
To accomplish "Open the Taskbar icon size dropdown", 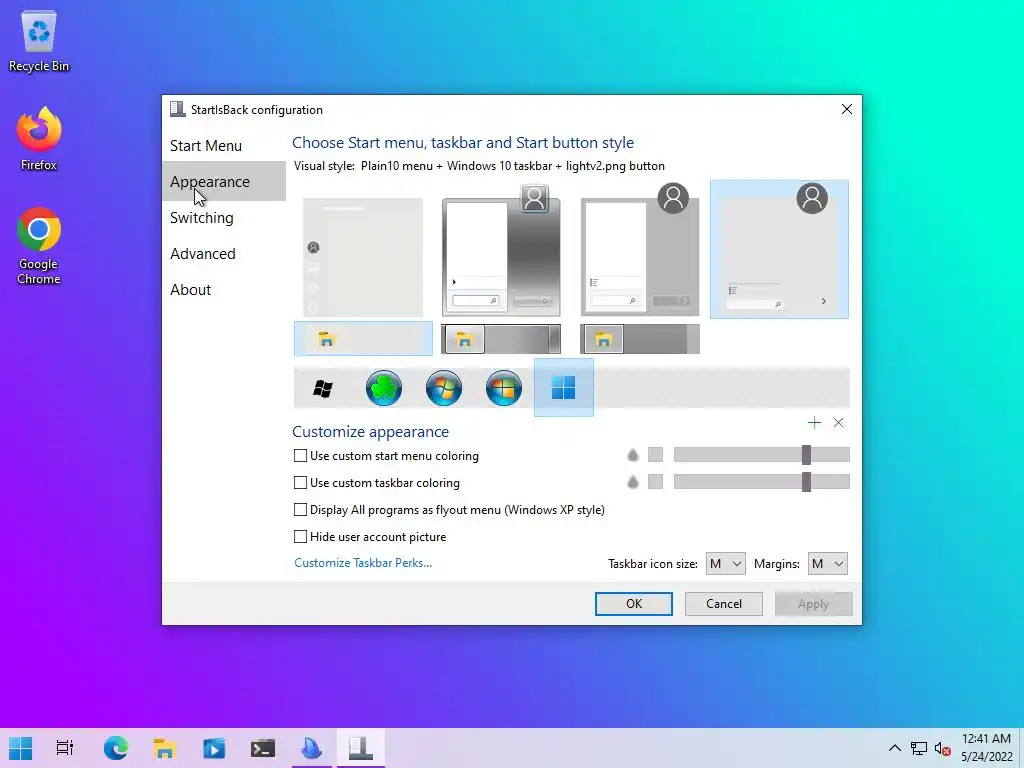I will point(726,564).
